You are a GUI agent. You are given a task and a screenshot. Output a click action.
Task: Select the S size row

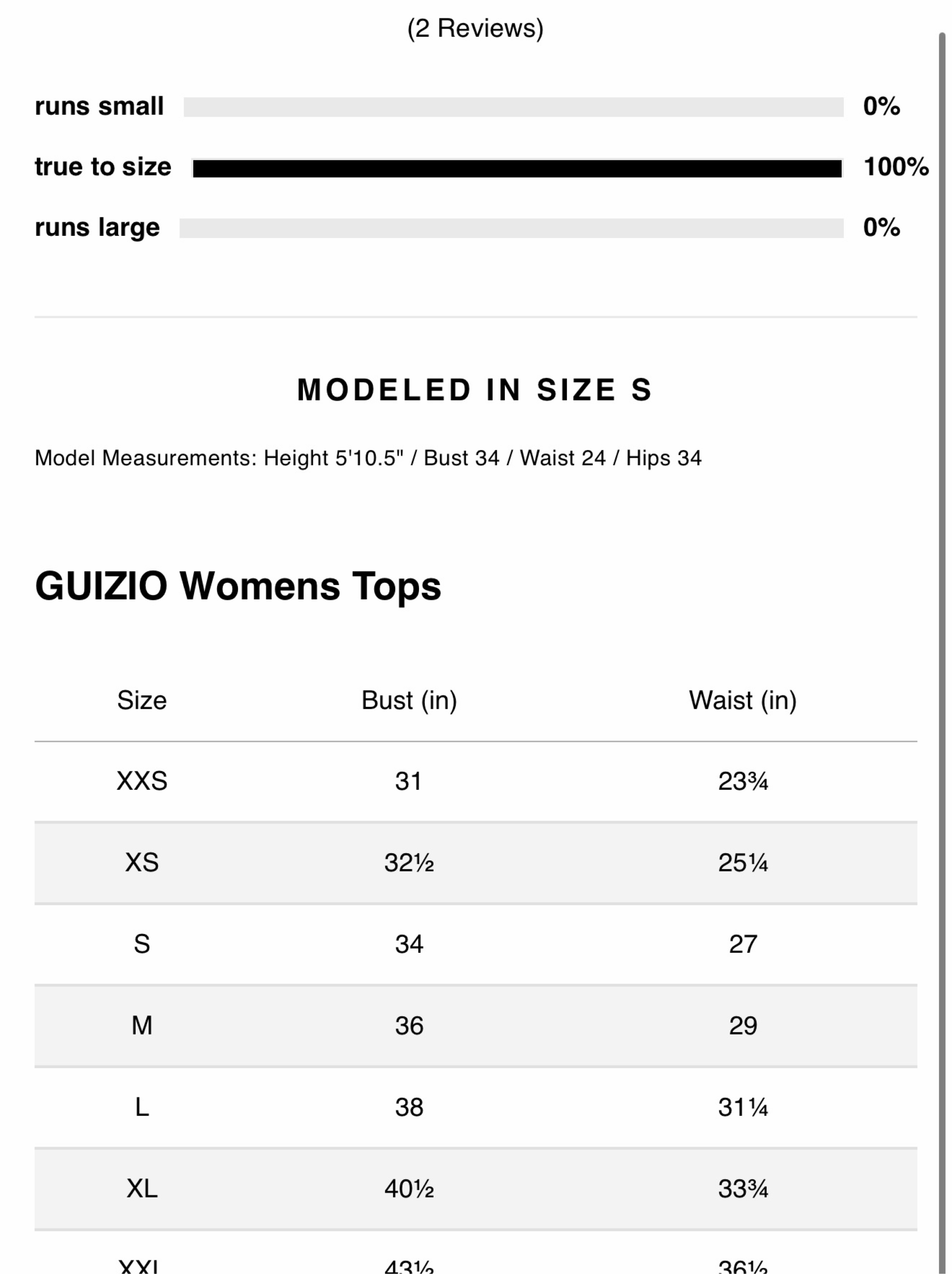click(476, 945)
